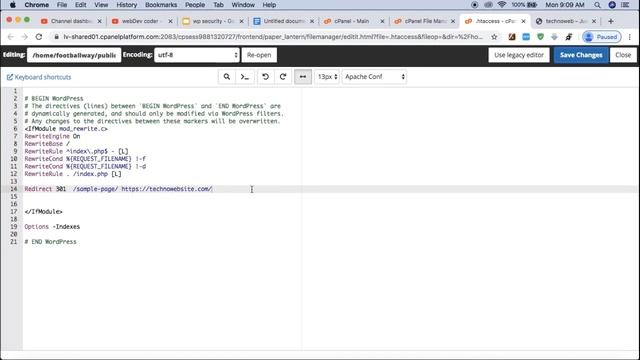Undo the last edit
640x360 pixels.
(x=266, y=77)
